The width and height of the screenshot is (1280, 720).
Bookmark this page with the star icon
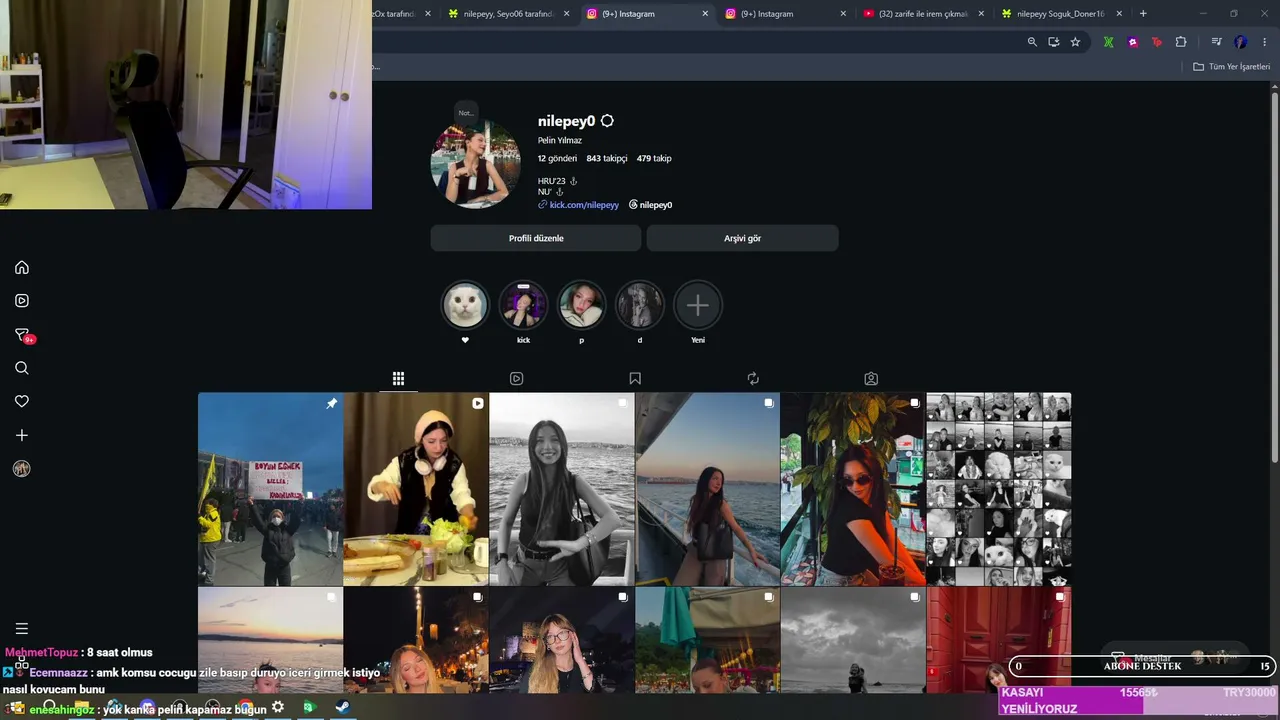coord(1075,42)
